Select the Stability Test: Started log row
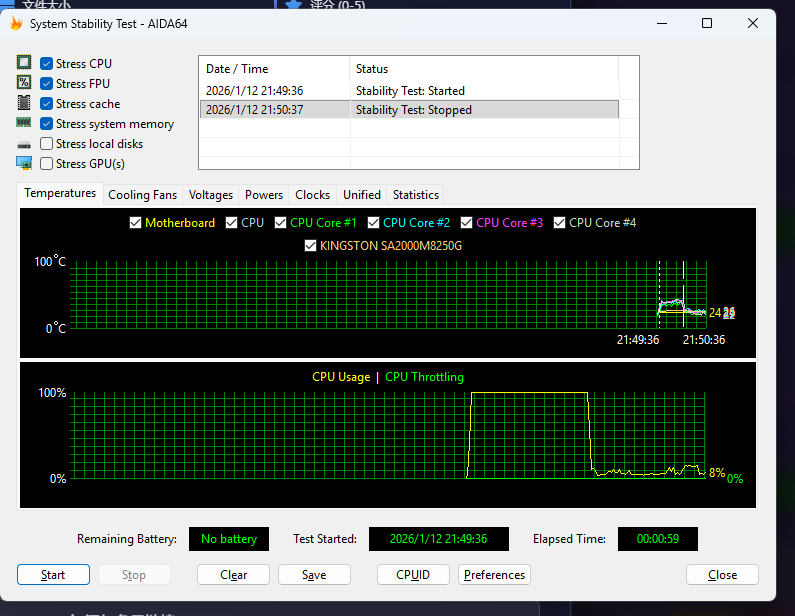The width and height of the screenshot is (795, 616). tap(409, 91)
